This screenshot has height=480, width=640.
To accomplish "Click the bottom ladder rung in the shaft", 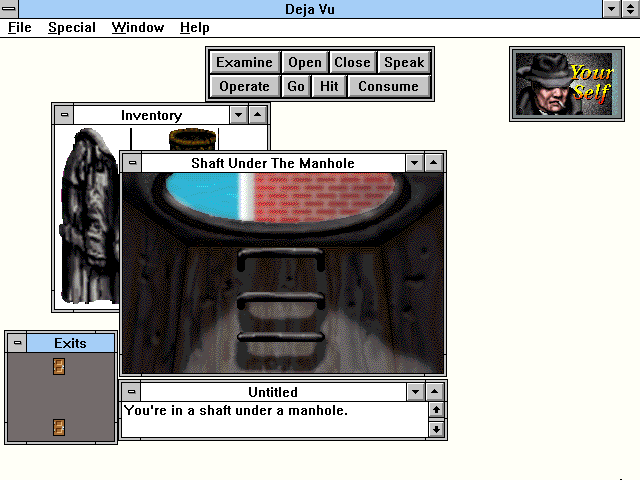I will click(281, 337).
